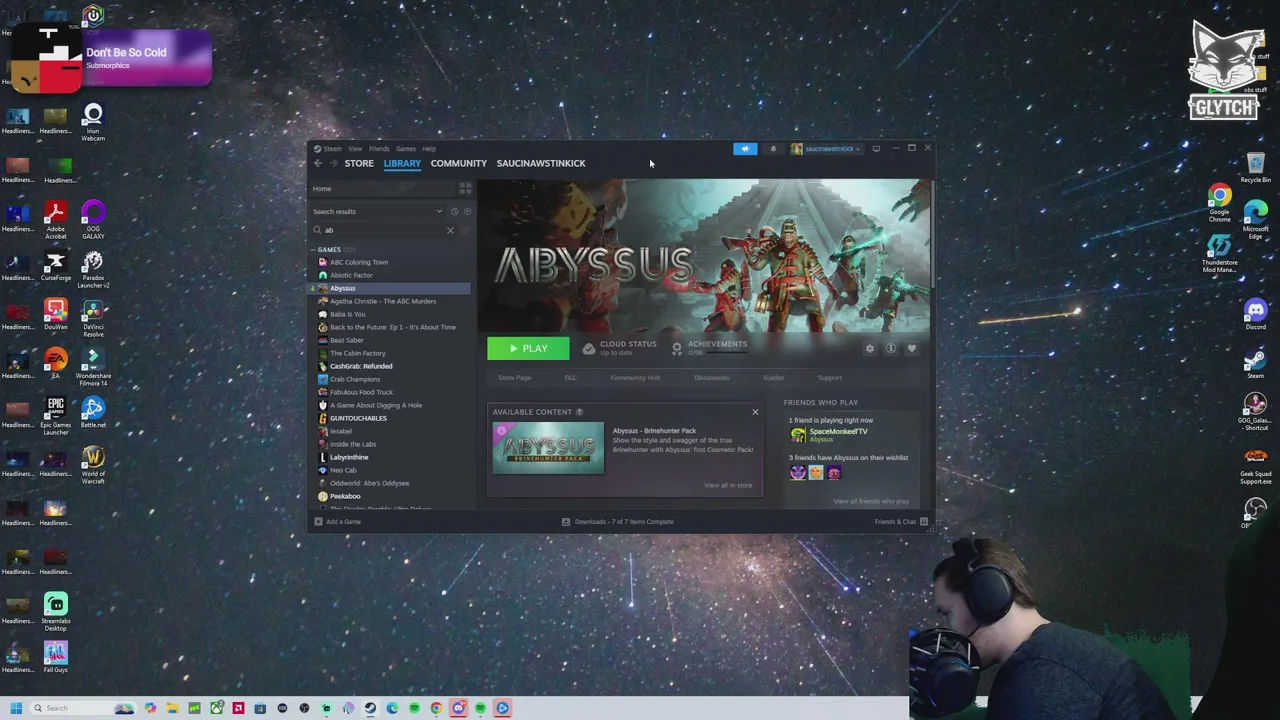Open the Games menu
The width and height of the screenshot is (1280, 720).
click(x=405, y=149)
